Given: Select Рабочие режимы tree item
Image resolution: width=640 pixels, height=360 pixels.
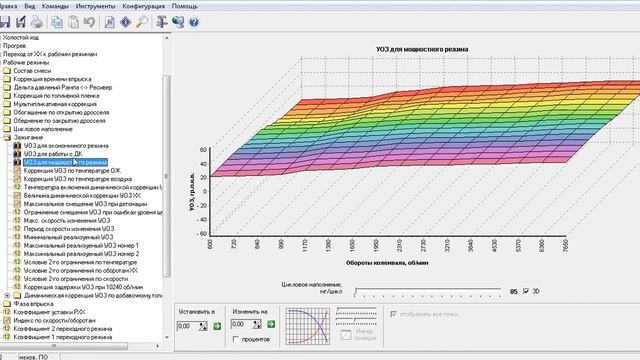Looking at the screenshot, I should (x=26, y=62).
